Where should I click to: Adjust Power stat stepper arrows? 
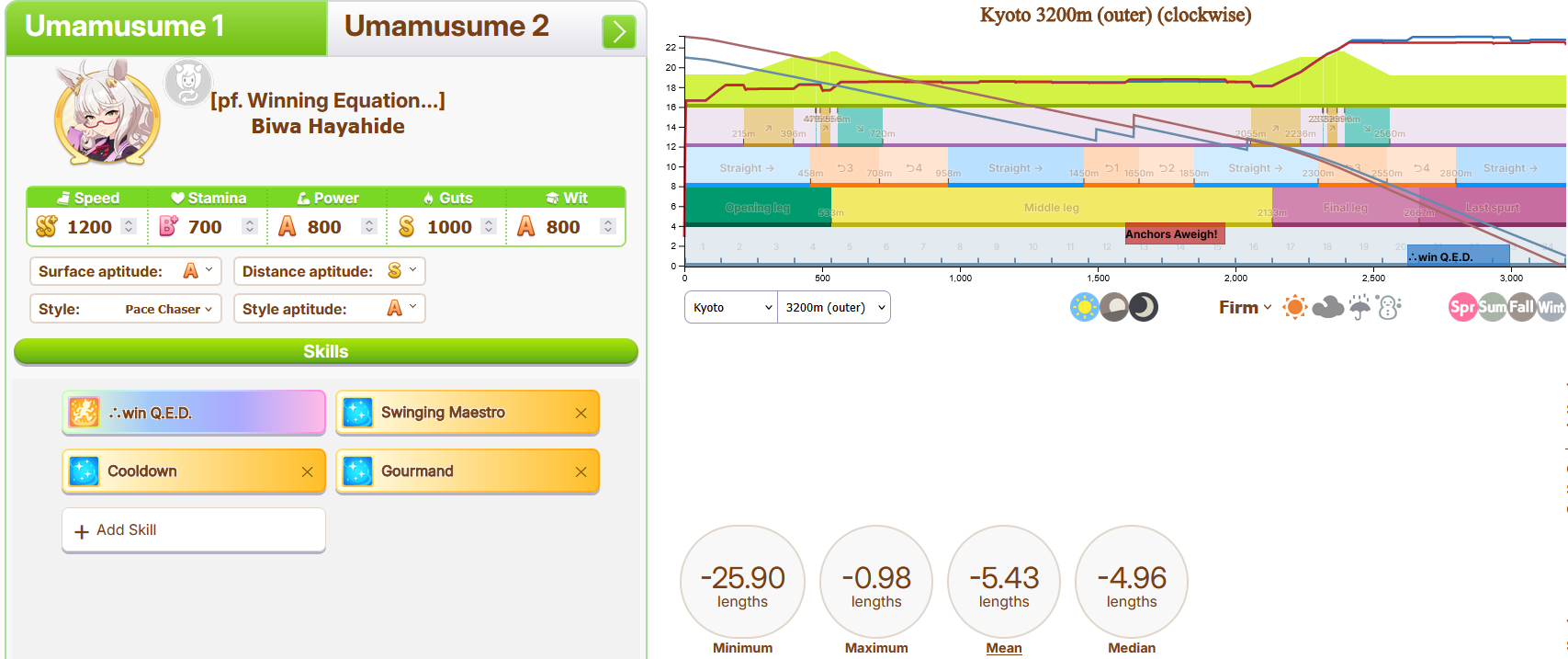point(369,226)
